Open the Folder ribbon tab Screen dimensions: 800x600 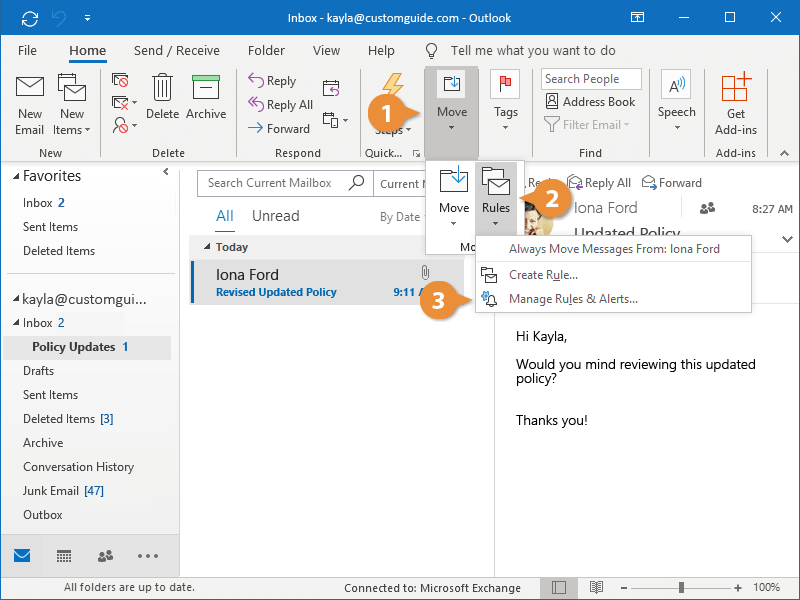[266, 51]
